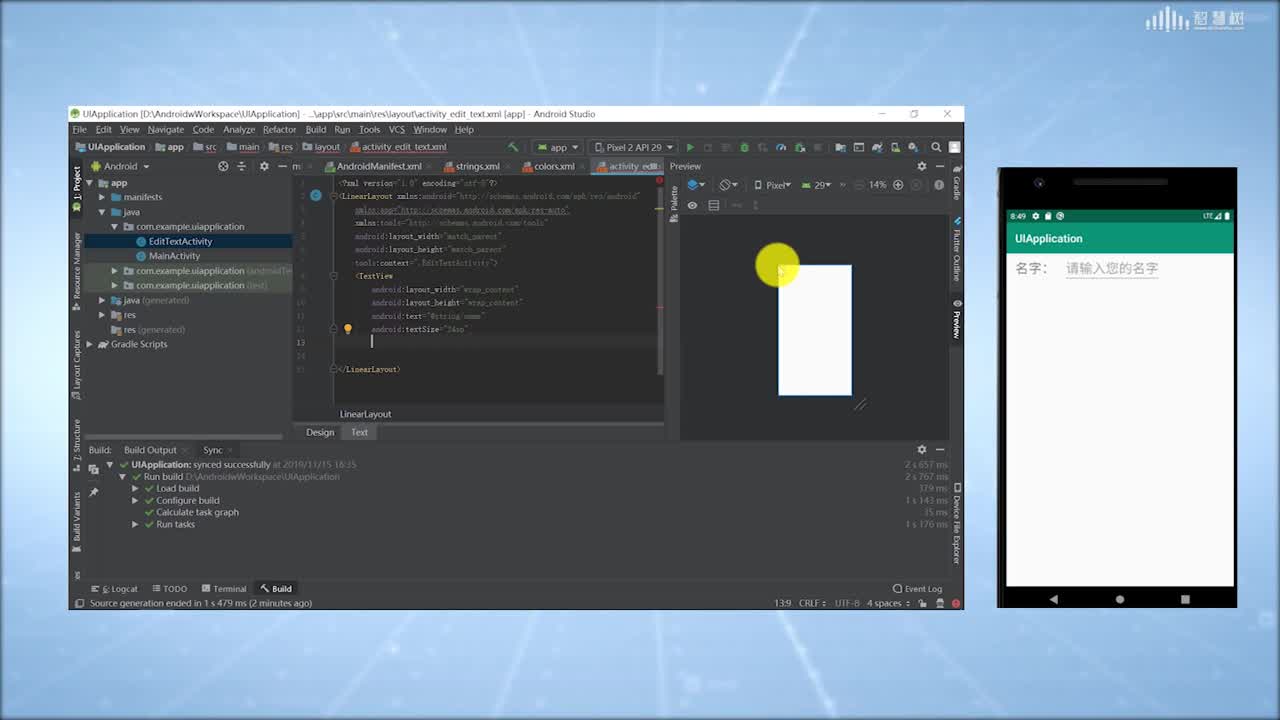The image size is (1280, 720).
Task: Click the red error indicator atop editor
Action: pos(659,181)
